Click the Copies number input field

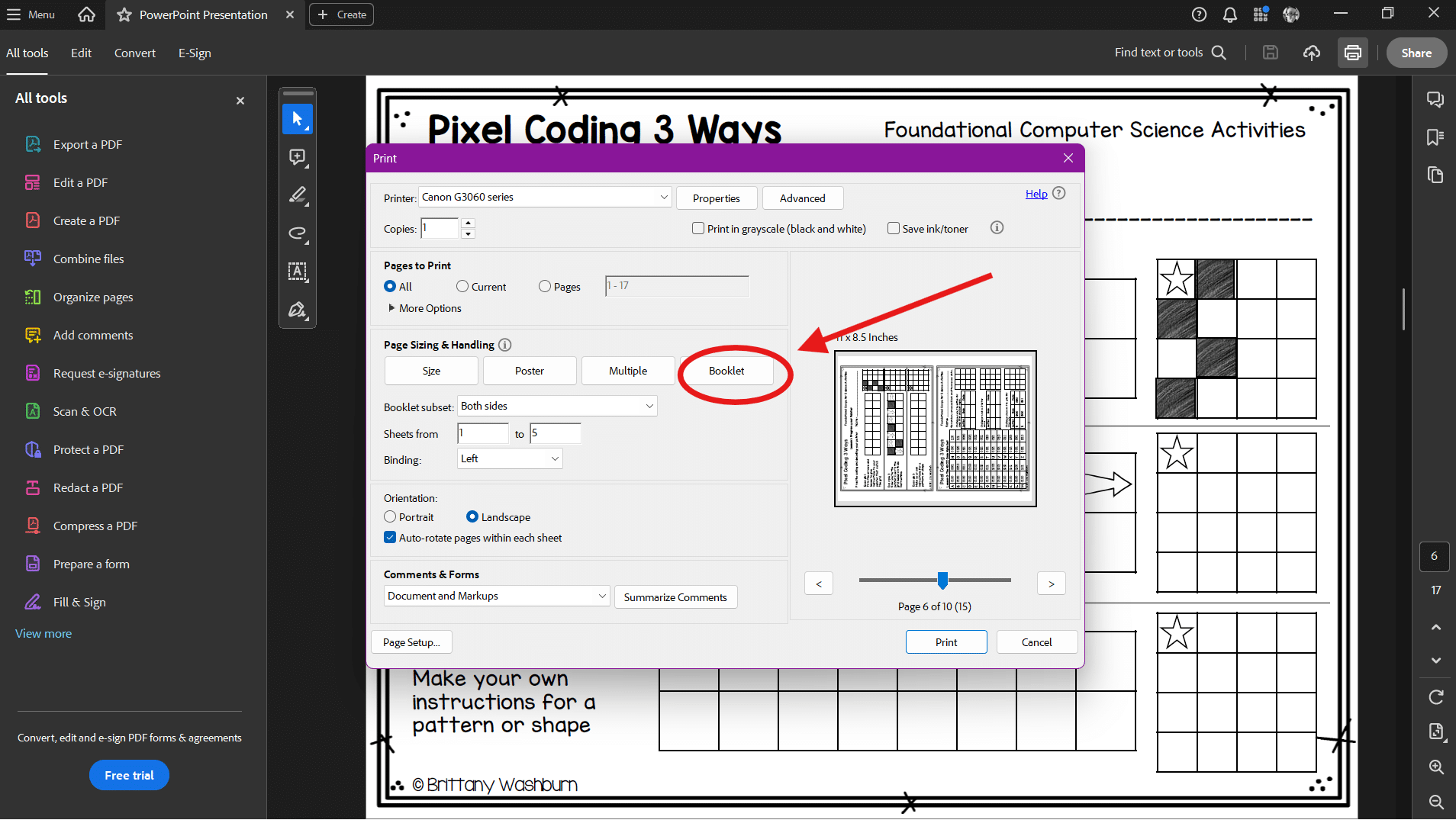click(440, 228)
